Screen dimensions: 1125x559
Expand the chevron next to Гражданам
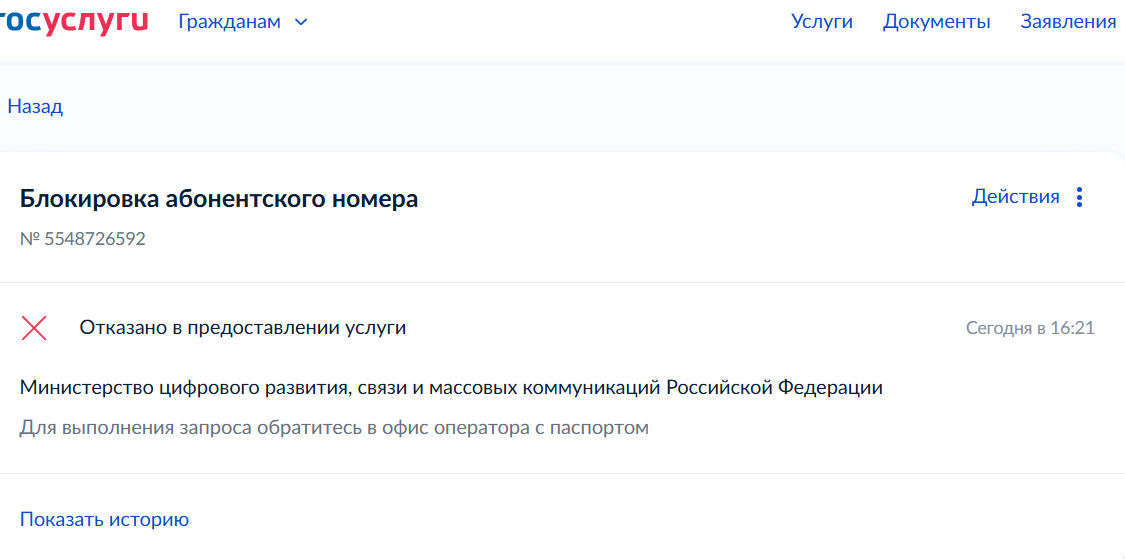(301, 22)
